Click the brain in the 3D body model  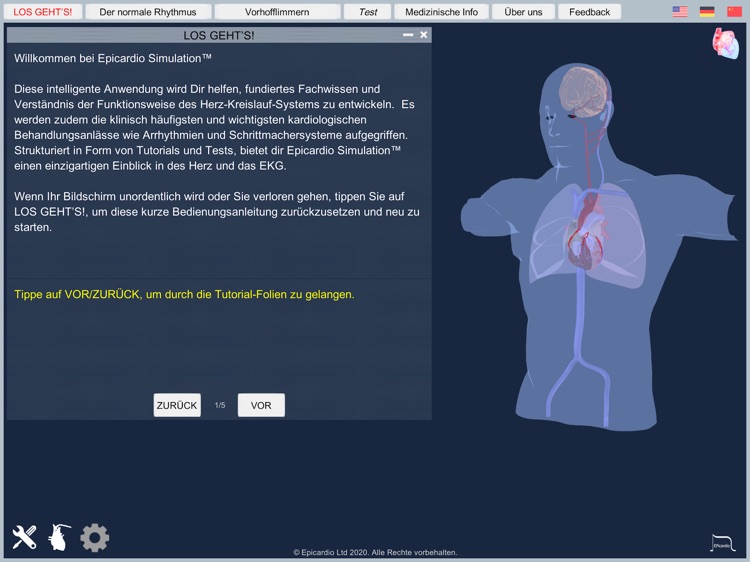coord(585,92)
